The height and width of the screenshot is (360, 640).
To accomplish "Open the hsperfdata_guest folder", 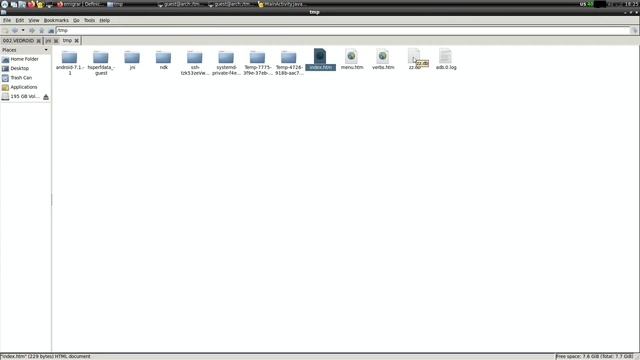I will 101,62.
